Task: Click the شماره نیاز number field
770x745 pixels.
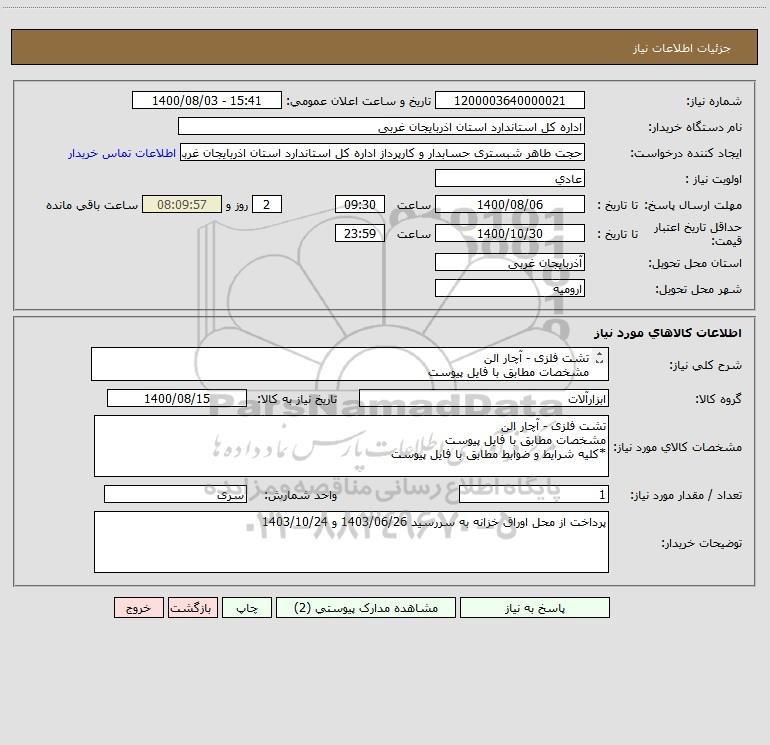Action: [510, 100]
